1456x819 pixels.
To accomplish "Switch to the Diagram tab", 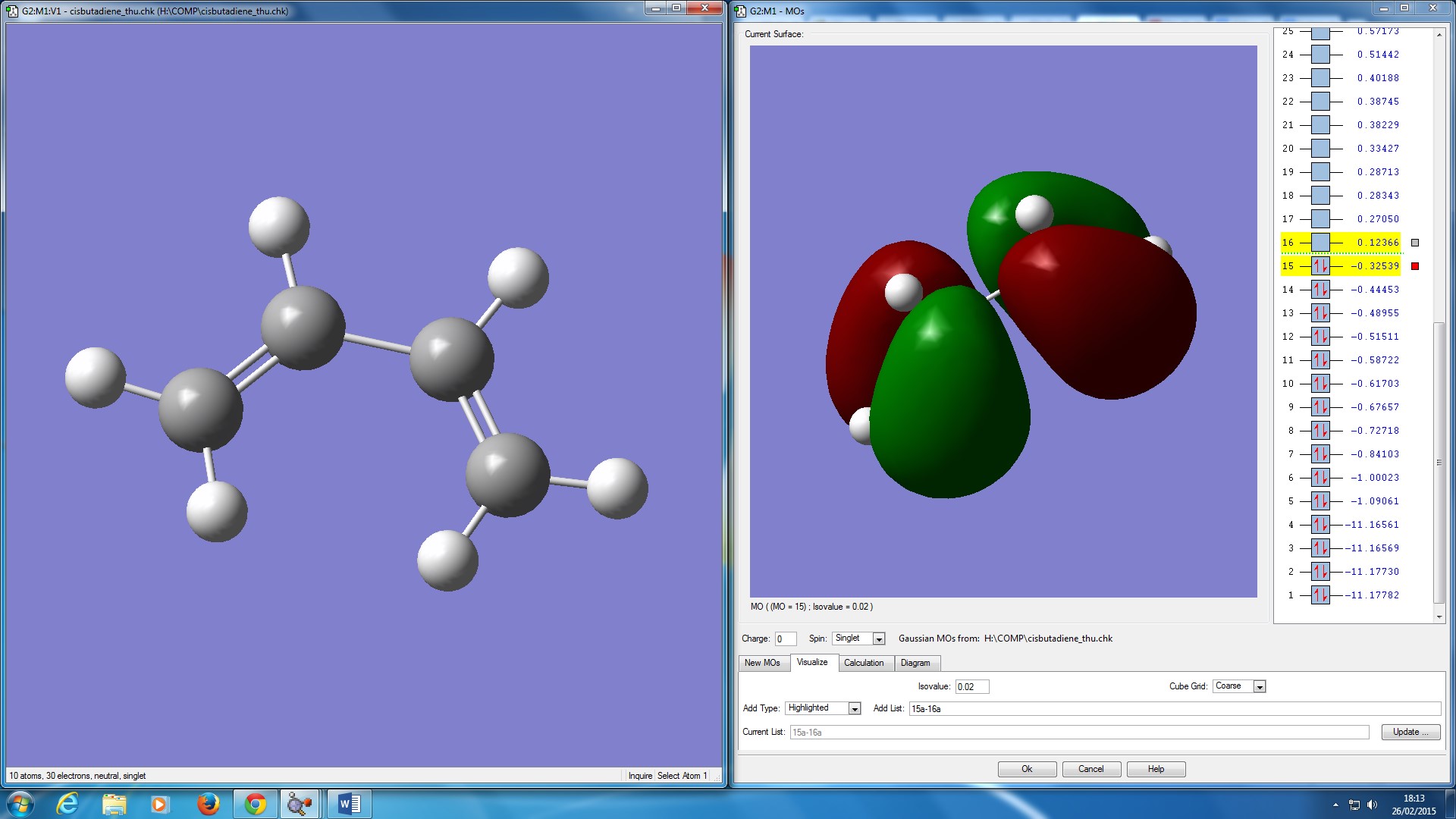I will point(915,663).
